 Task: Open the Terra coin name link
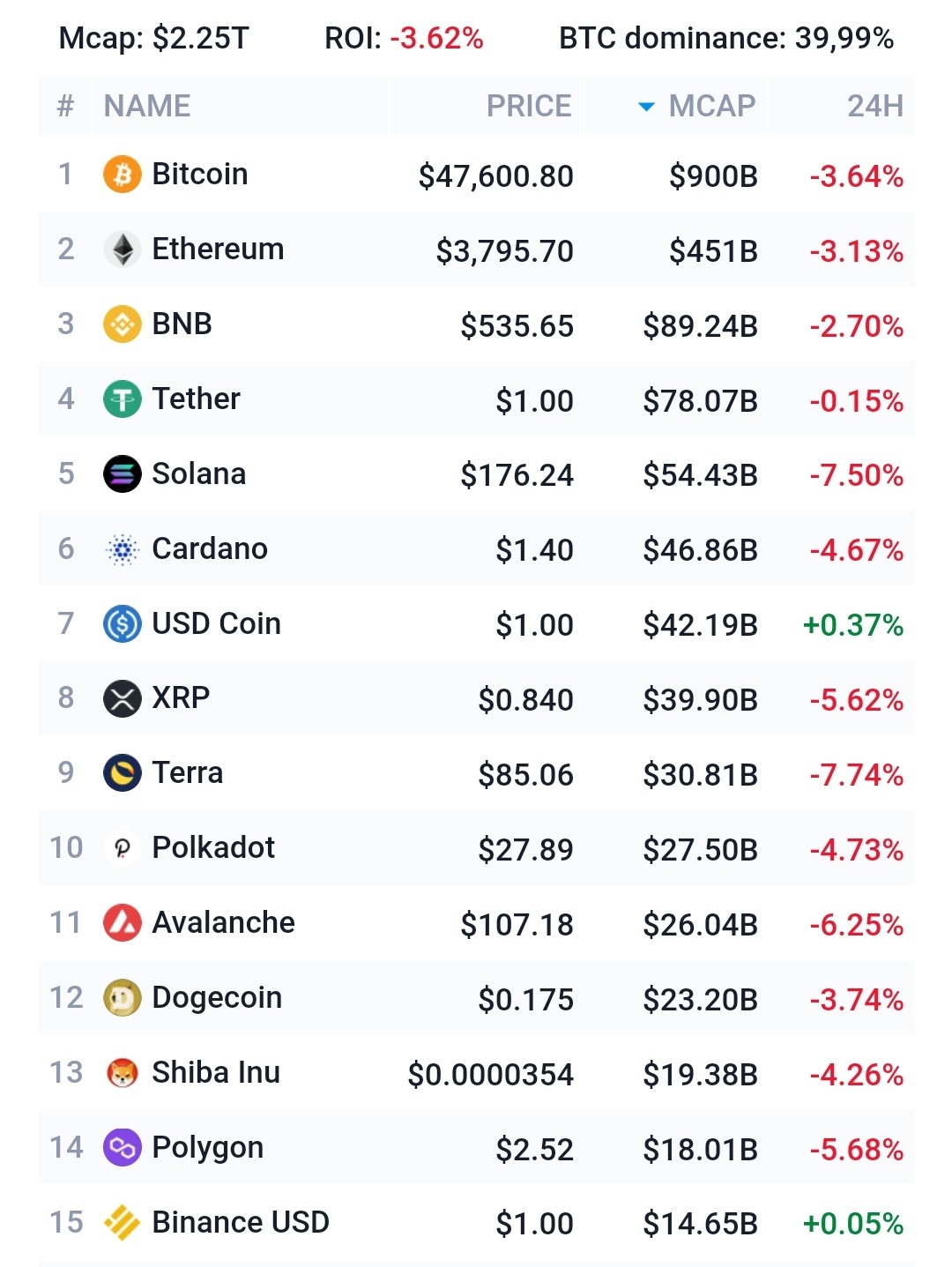click(x=188, y=773)
